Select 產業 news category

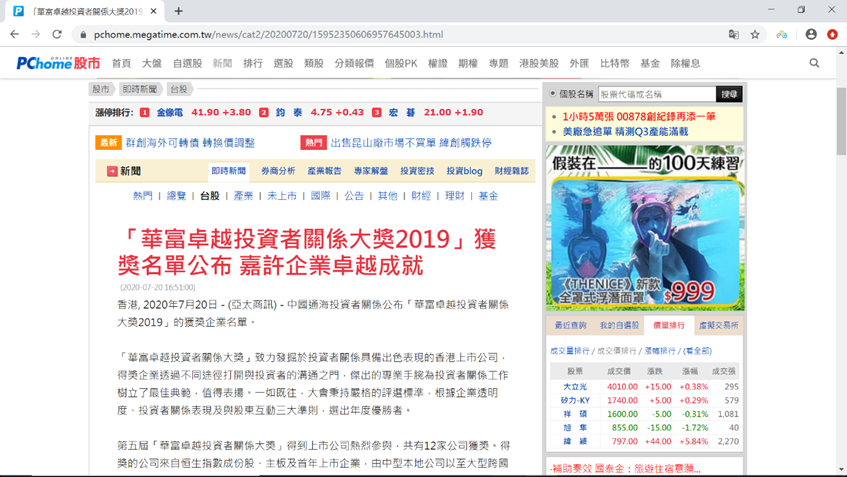tap(243, 196)
